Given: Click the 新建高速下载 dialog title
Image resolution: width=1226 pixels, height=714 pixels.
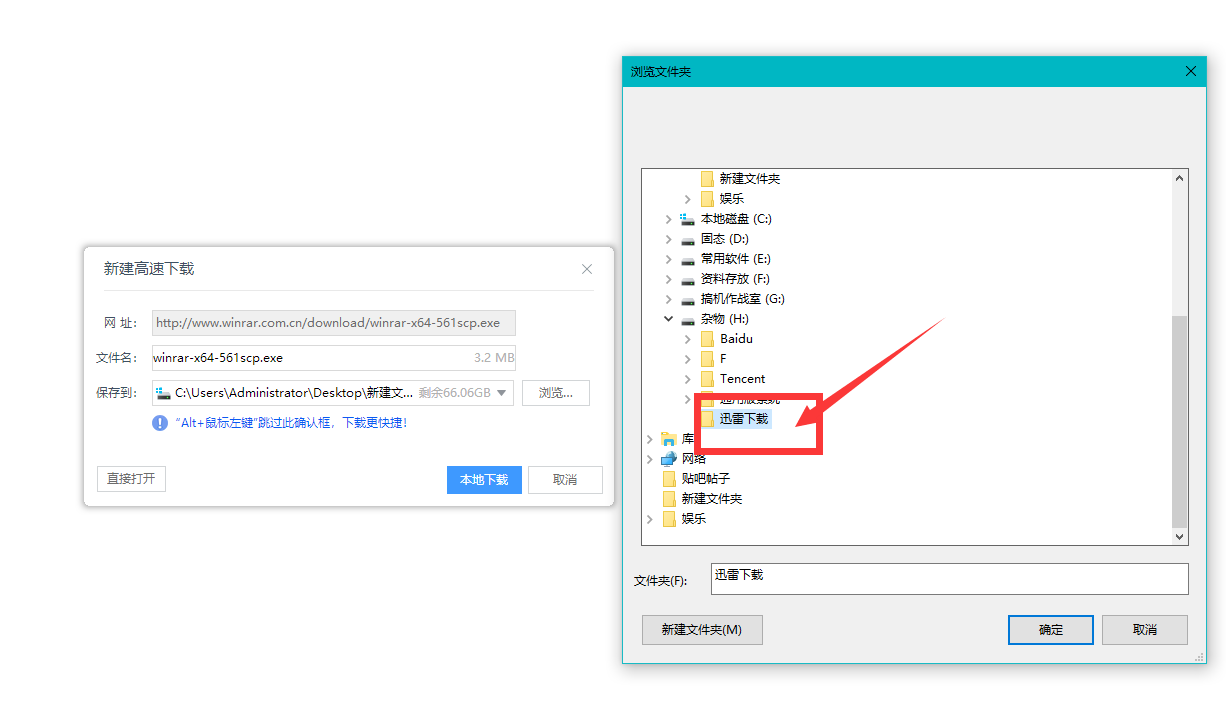Looking at the screenshot, I should (x=149, y=269).
